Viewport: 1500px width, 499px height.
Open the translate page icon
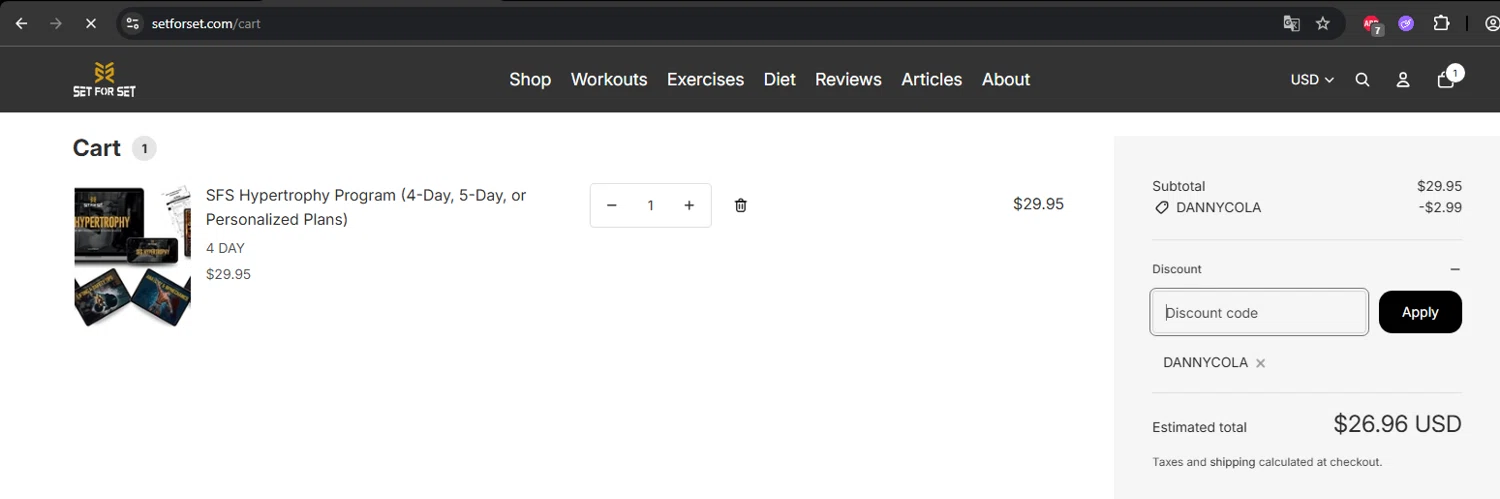[1291, 23]
